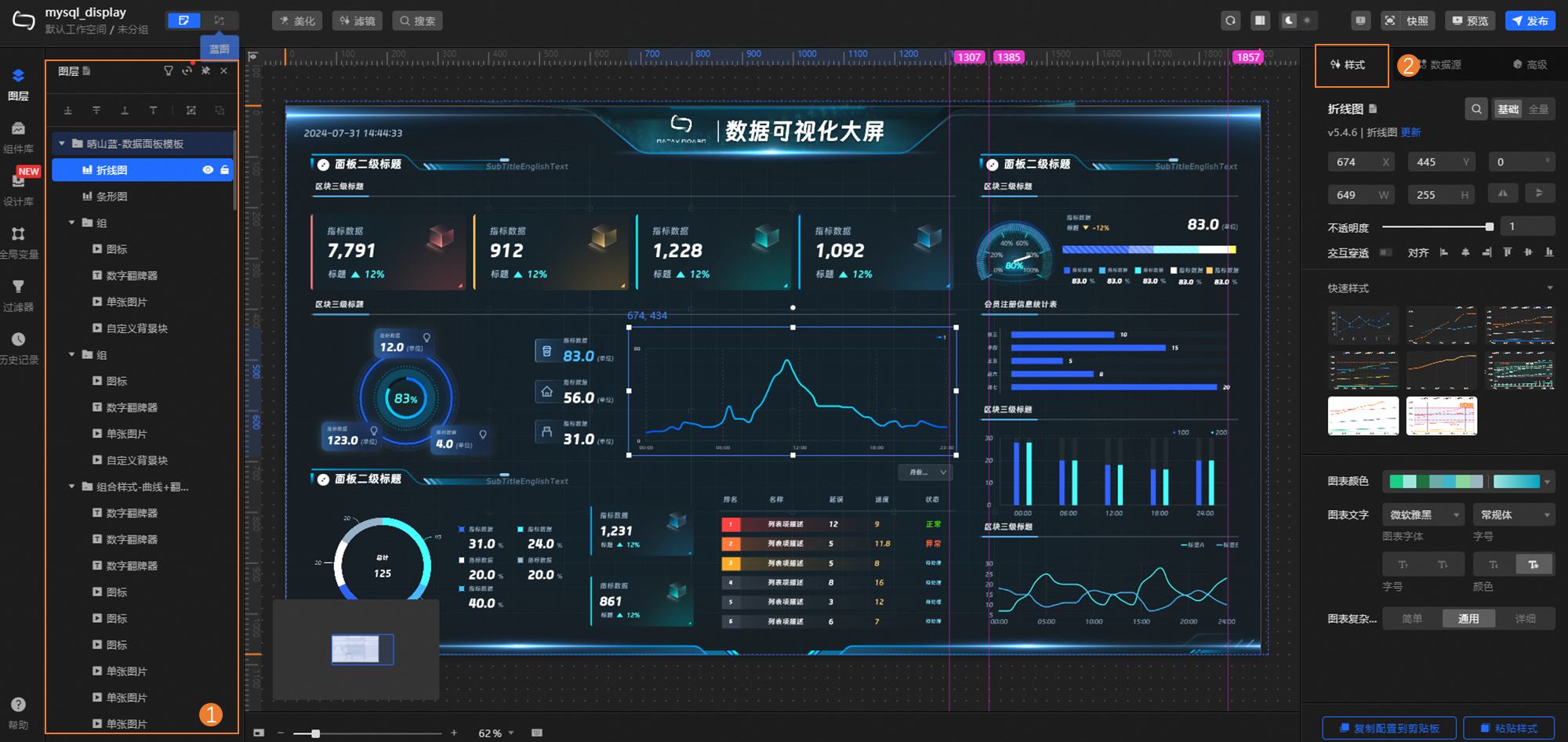
Task: Open the 图表颜色 color palette dropdown
Action: click(x=1547, y=482)
